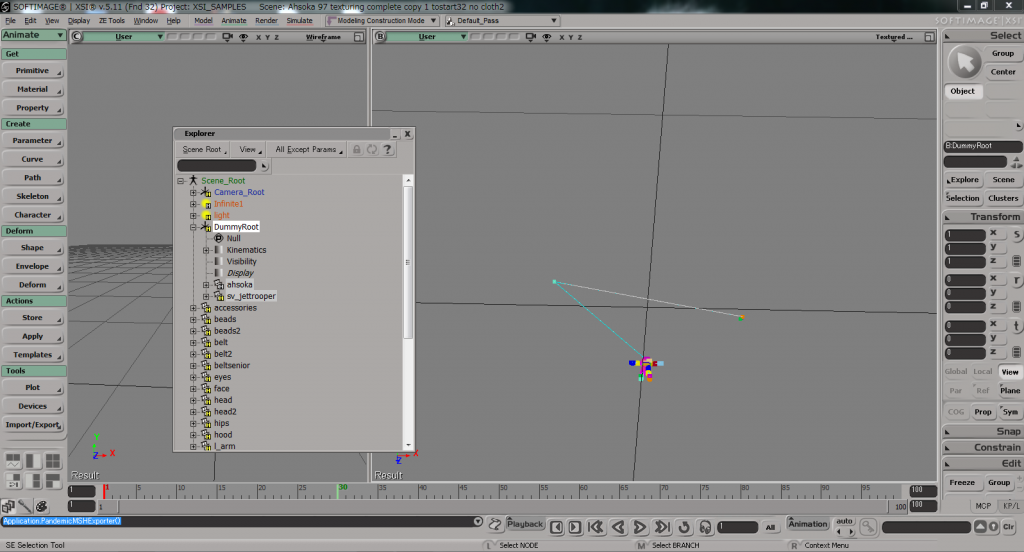Image resolution: width=1024 pixels, height=552 pixels.
Task: Click the selection arrow tool icon
Action: click(x=965, y=63)
